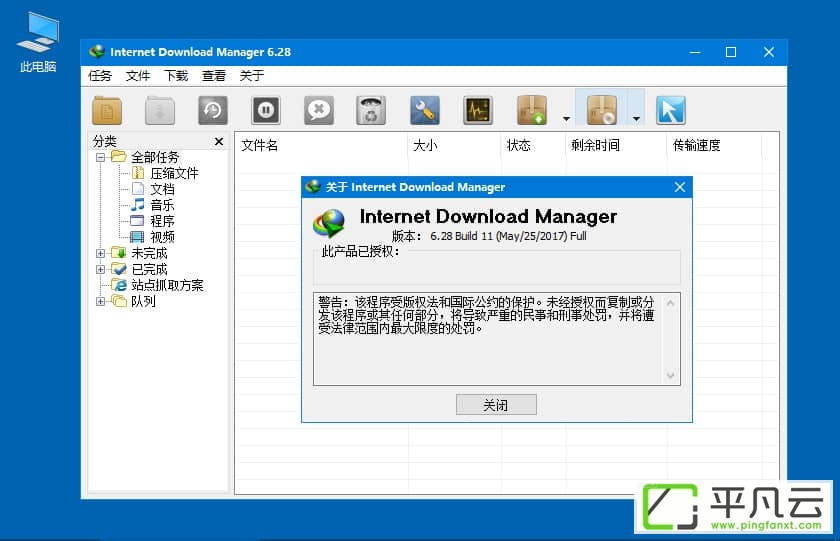Open the 关于 menu
Screen dimensions: 840x541
point(252,76)
